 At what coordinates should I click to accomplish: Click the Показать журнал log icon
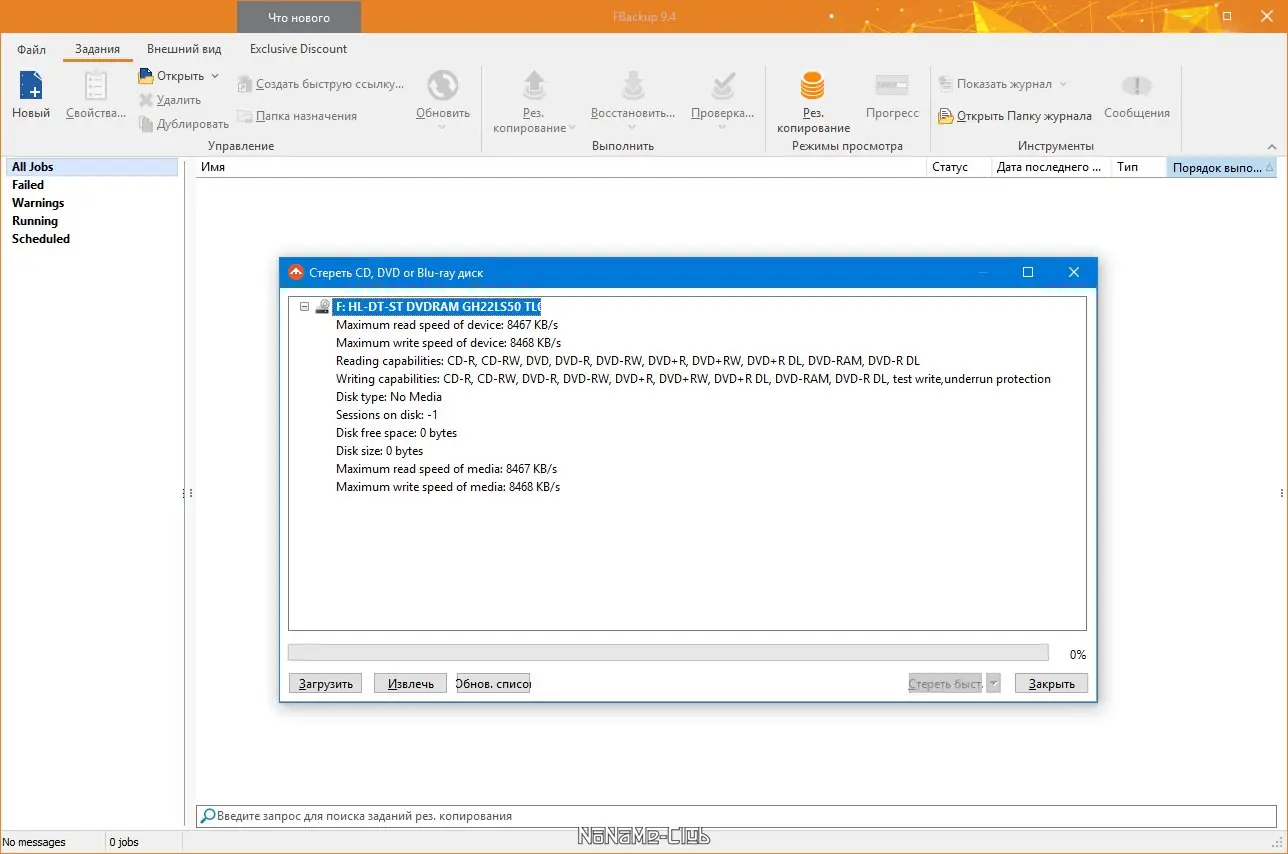coord(945,84)
